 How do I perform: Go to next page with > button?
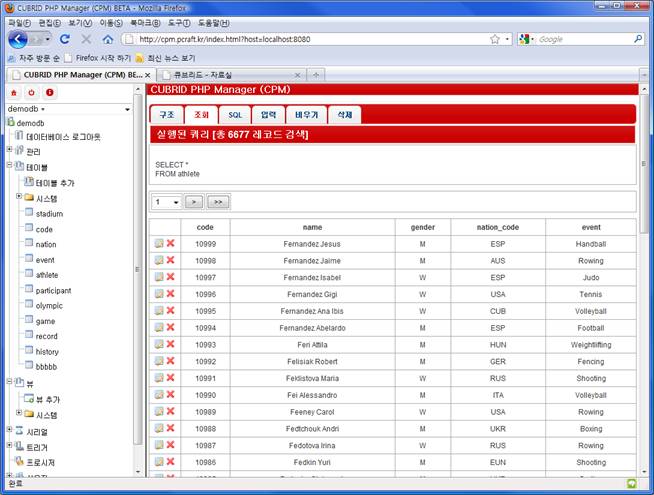[194, 202]
